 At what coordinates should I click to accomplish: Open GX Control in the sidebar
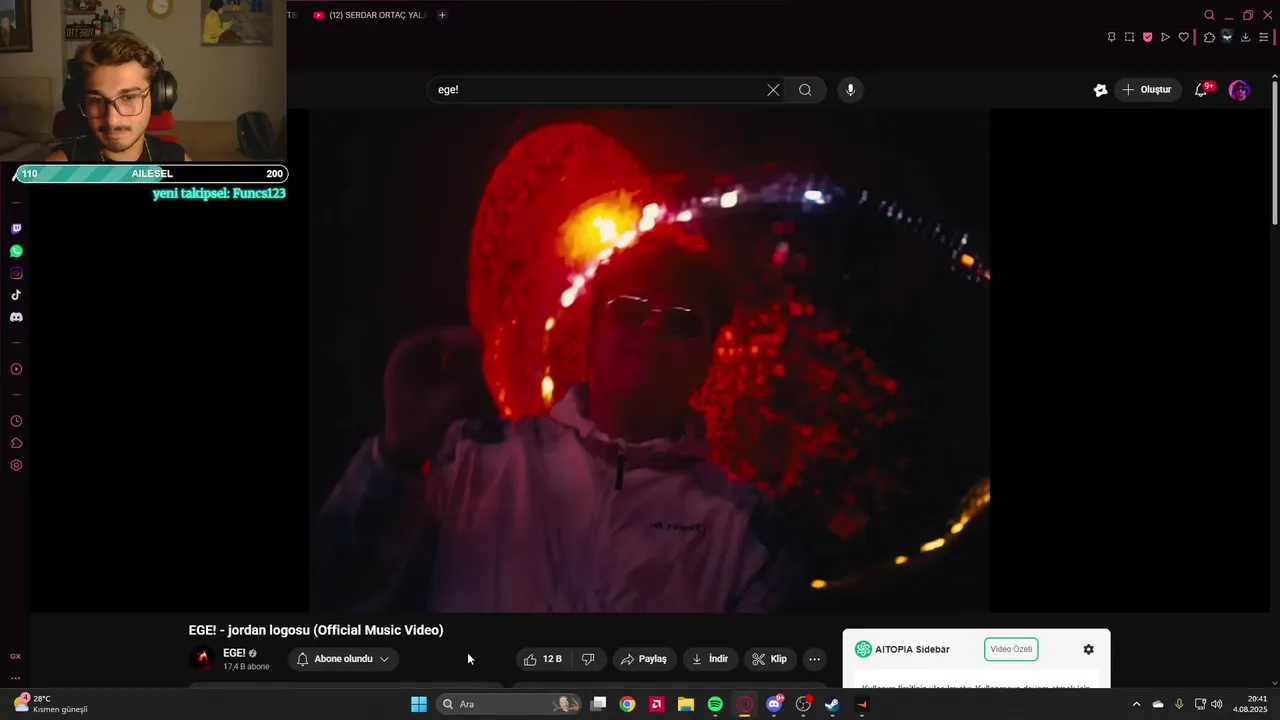pos(15,656)
